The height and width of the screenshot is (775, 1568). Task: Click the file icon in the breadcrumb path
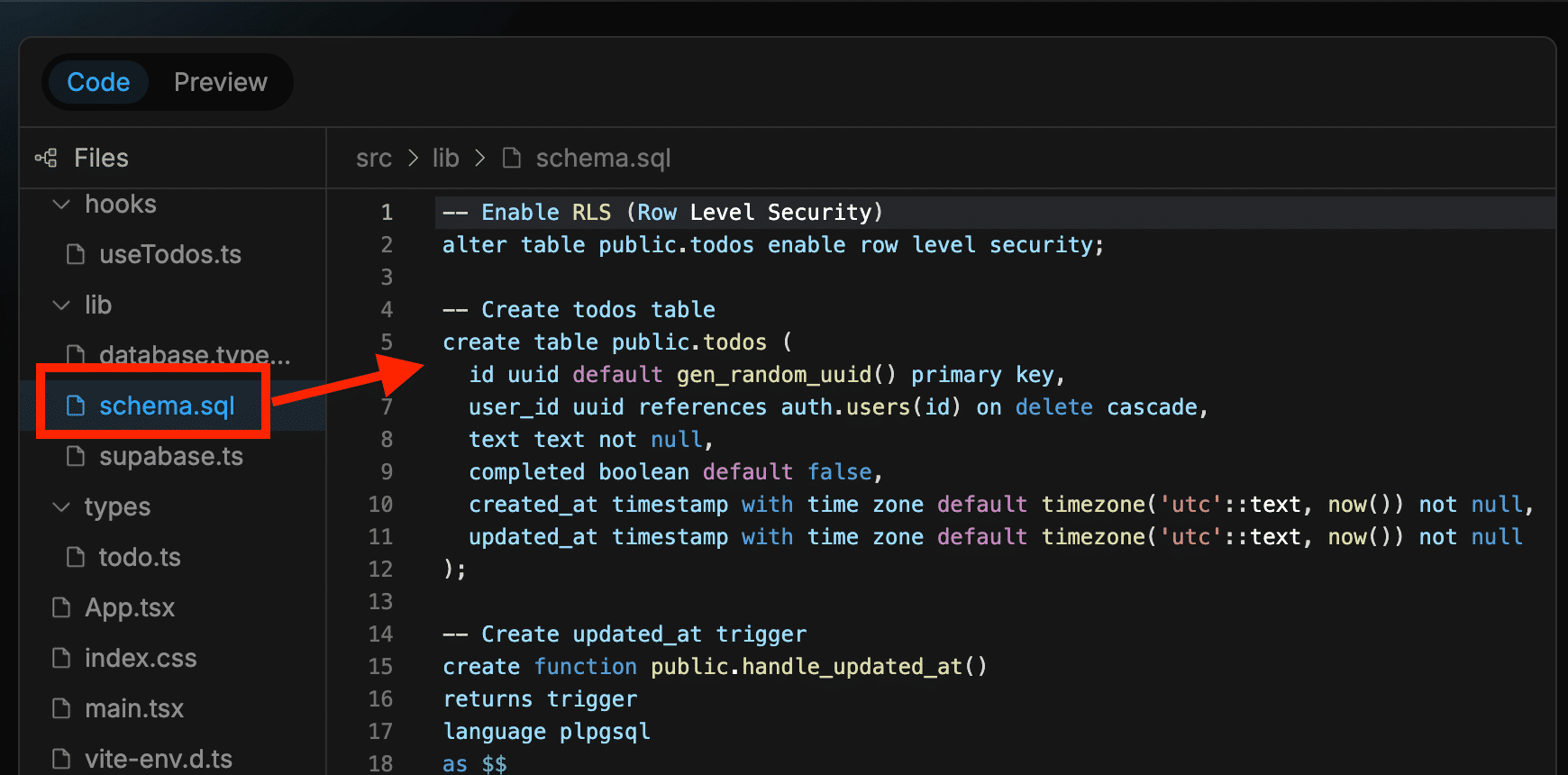pos(512,159)
